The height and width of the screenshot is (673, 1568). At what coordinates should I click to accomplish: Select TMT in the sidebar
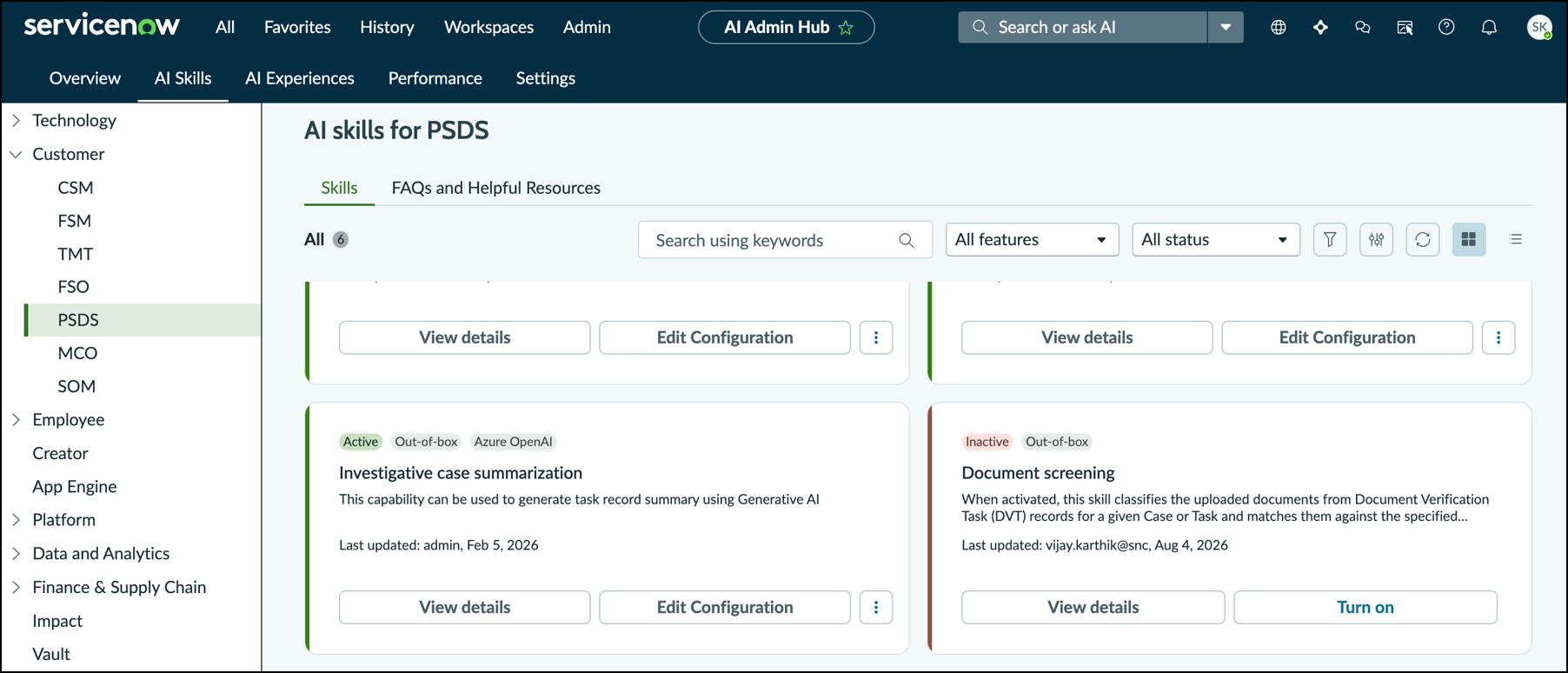coord(76,254)
